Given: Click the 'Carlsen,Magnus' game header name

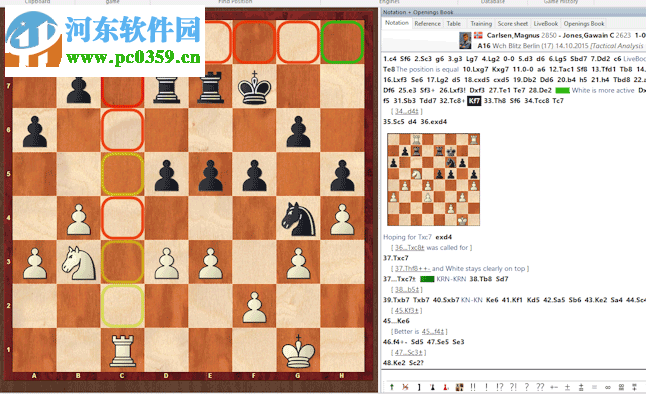Looking at the screenshot, I should 513,35.
